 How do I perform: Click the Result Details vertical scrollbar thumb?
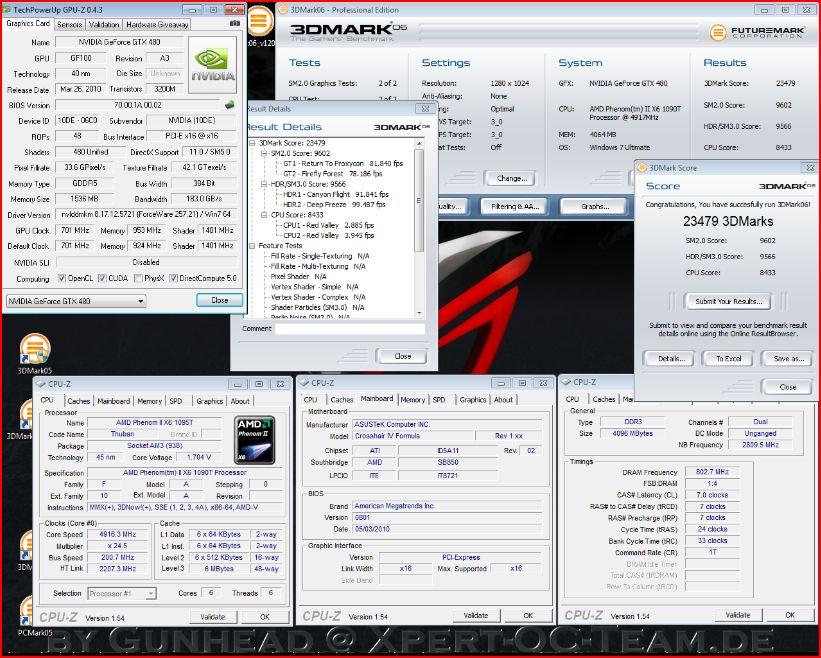pyautogui.click(x=419, y=200)
